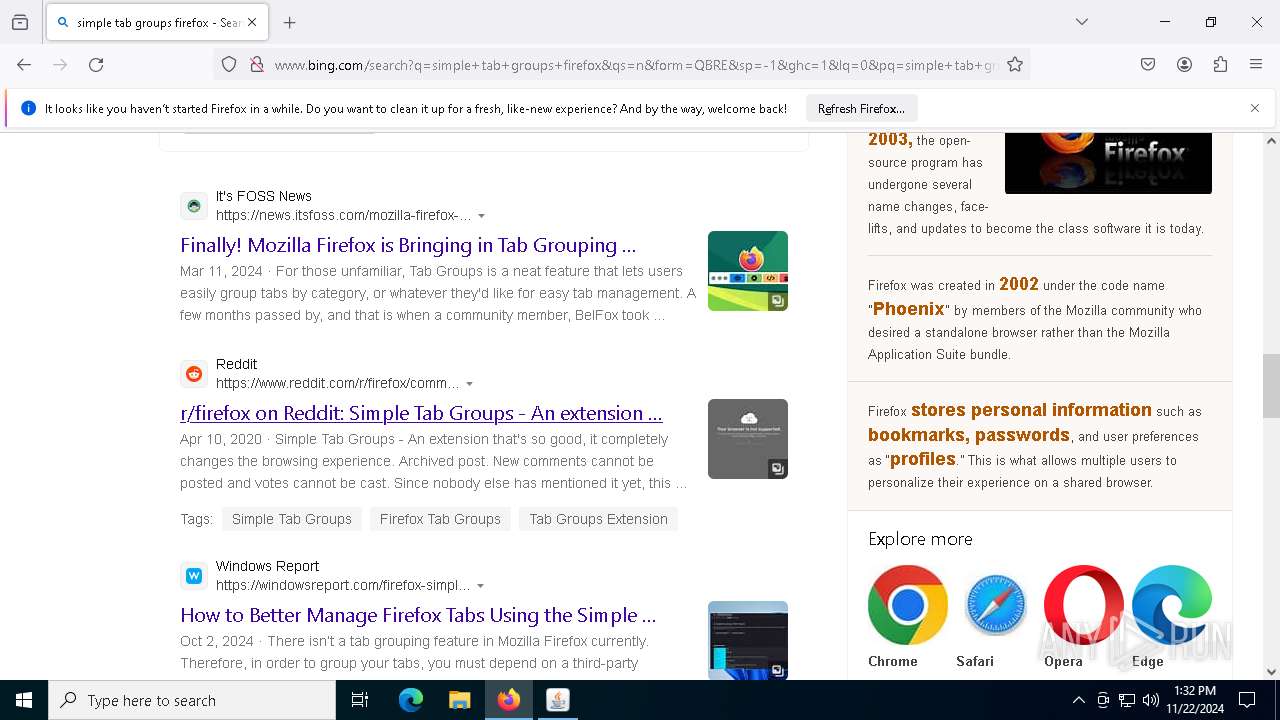Save page to Pocket
Screen dimensions: 1280x720
tap(1148, 65)
